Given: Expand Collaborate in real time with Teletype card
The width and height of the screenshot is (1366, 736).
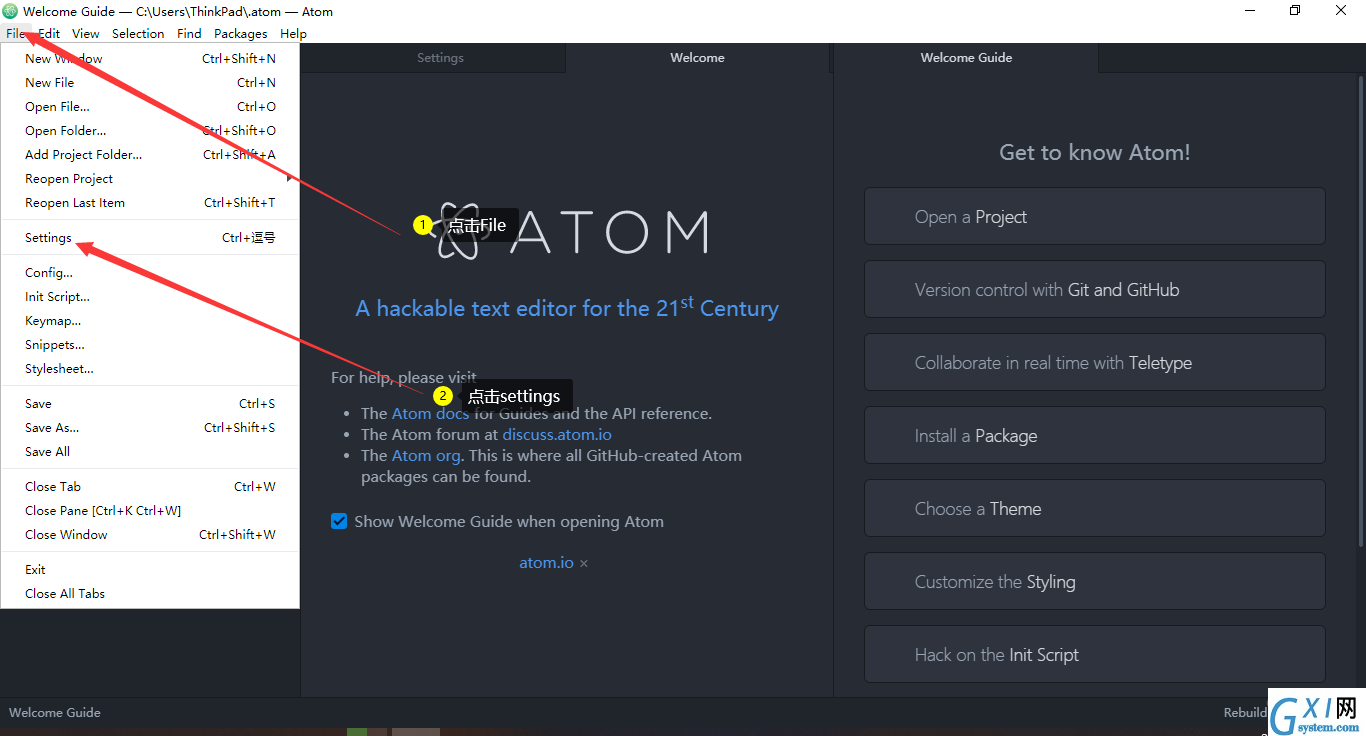Looking at the screenshot, I should pos(1095,363).
